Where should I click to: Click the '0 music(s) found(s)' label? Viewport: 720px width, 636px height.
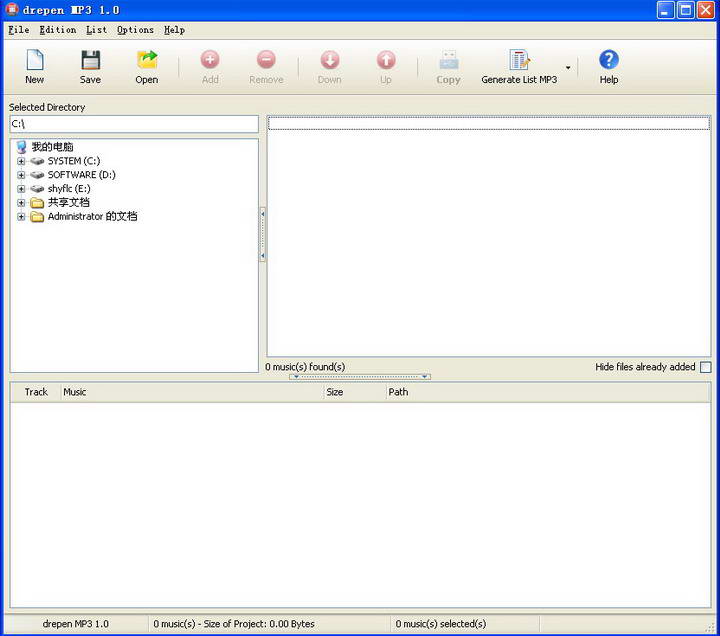(305, 367)
